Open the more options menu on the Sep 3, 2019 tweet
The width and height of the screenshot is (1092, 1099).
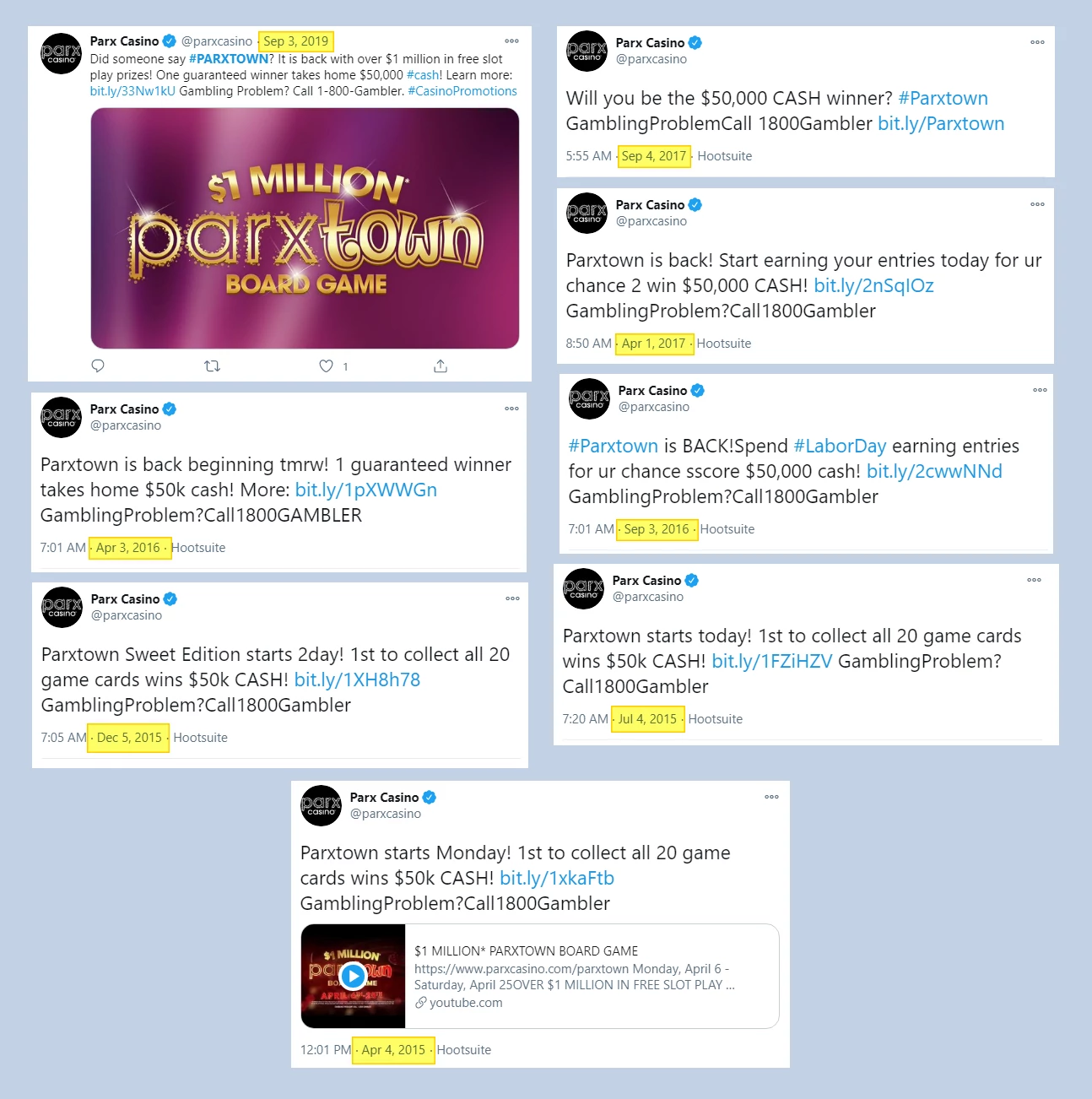(511, 41)
